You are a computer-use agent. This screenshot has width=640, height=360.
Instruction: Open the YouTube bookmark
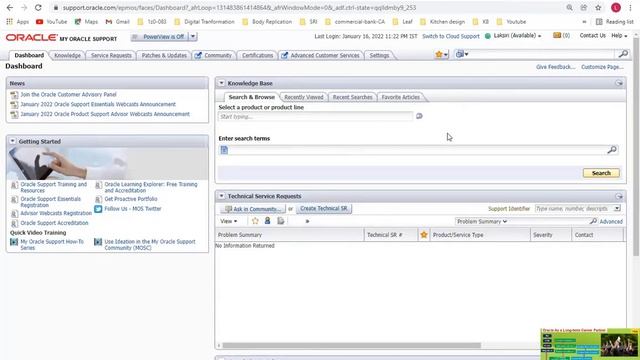pos(51,22)
